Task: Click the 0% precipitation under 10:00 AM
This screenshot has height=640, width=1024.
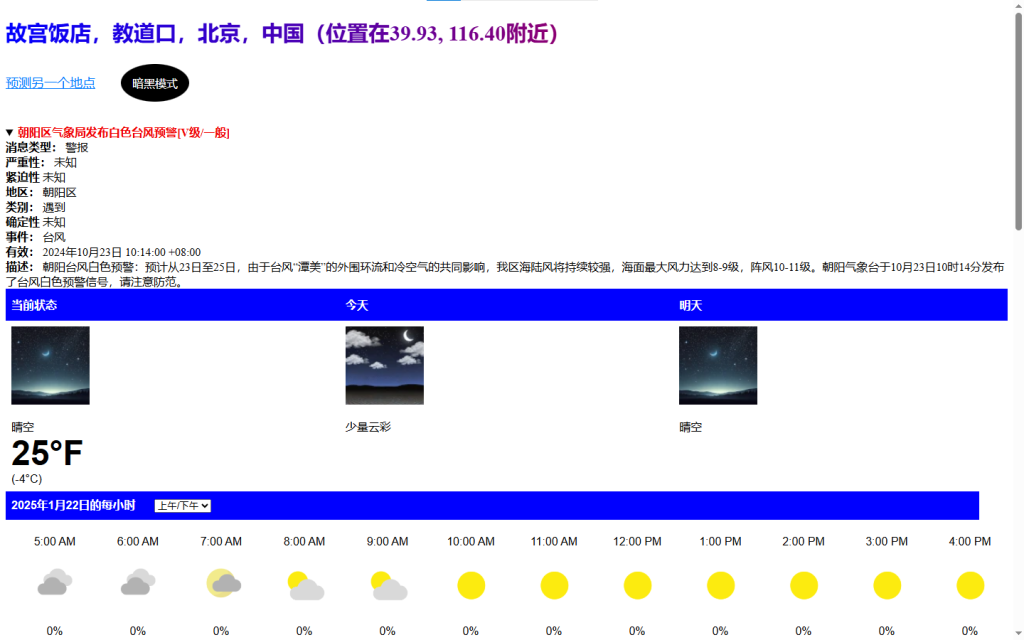Action: point(471,631)
